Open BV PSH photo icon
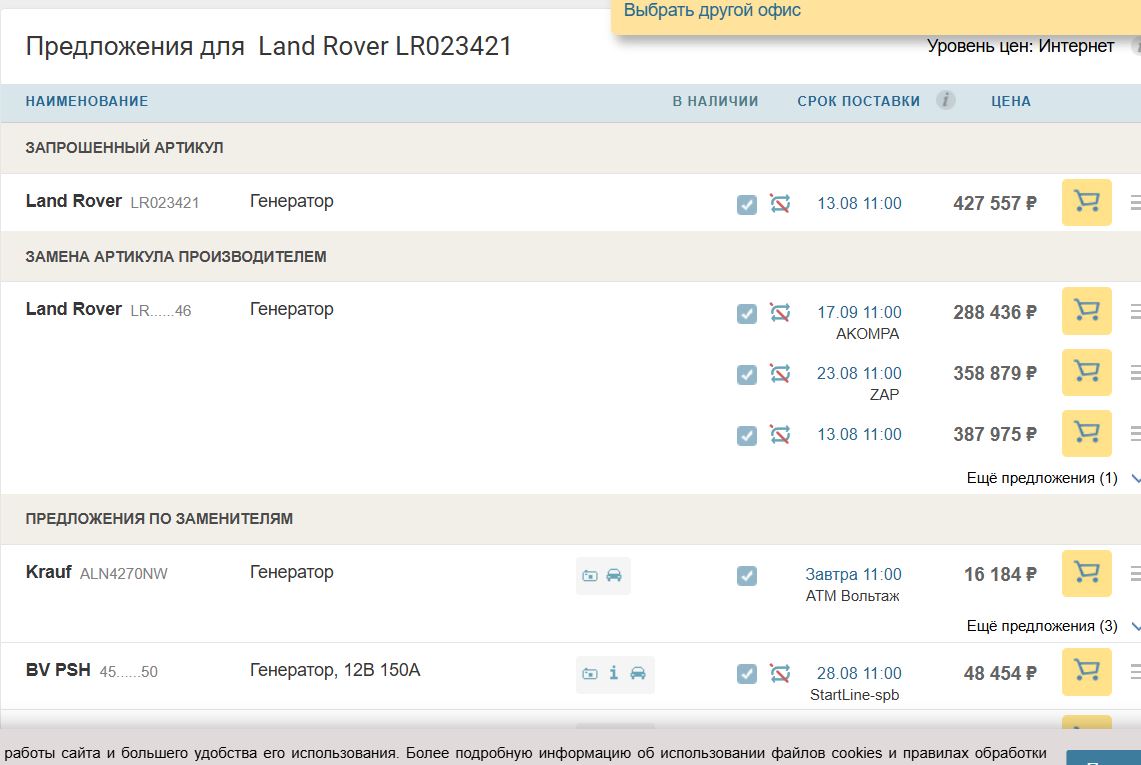Image resolution: width=1141 pixels, height=765 pixels. (x=590, y=674)
